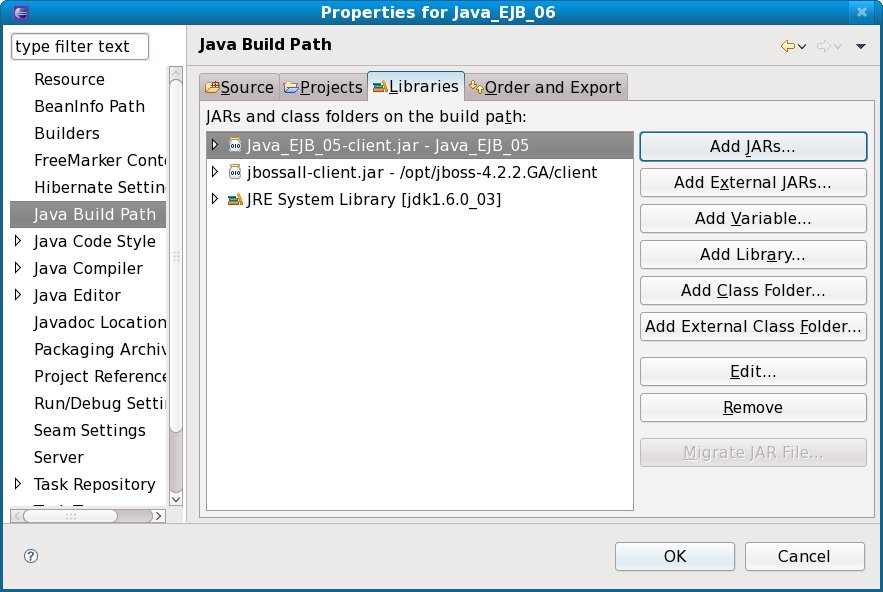Click the help question mark icon
Screen dimensions: 883x592
pos(30,556)
